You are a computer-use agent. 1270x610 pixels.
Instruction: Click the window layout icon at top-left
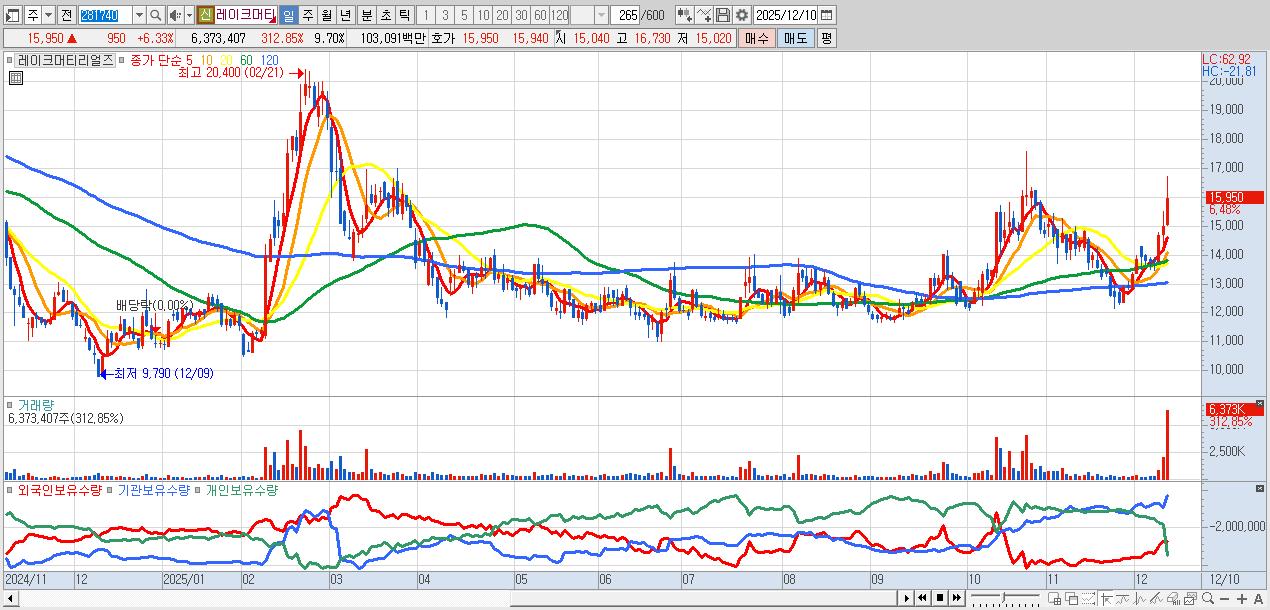coord(13,16)
